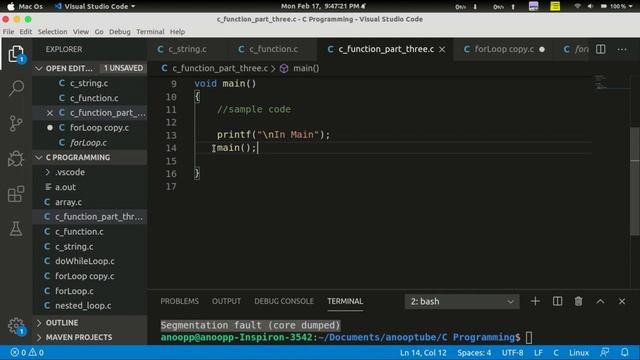Collapse the C Programming folder section

point(39,157)
